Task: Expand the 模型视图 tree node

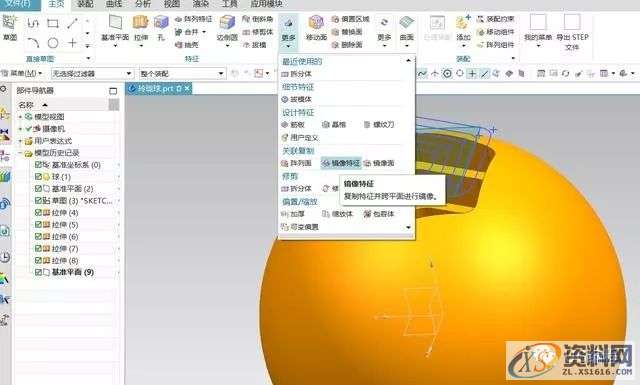Action: pyautogui.click(x=20, y=117)
